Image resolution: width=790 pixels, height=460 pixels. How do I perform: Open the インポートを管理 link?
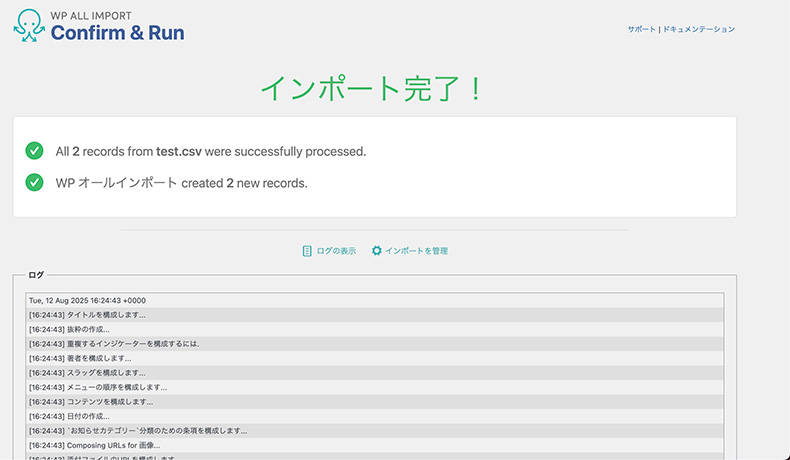click(417, 251)
